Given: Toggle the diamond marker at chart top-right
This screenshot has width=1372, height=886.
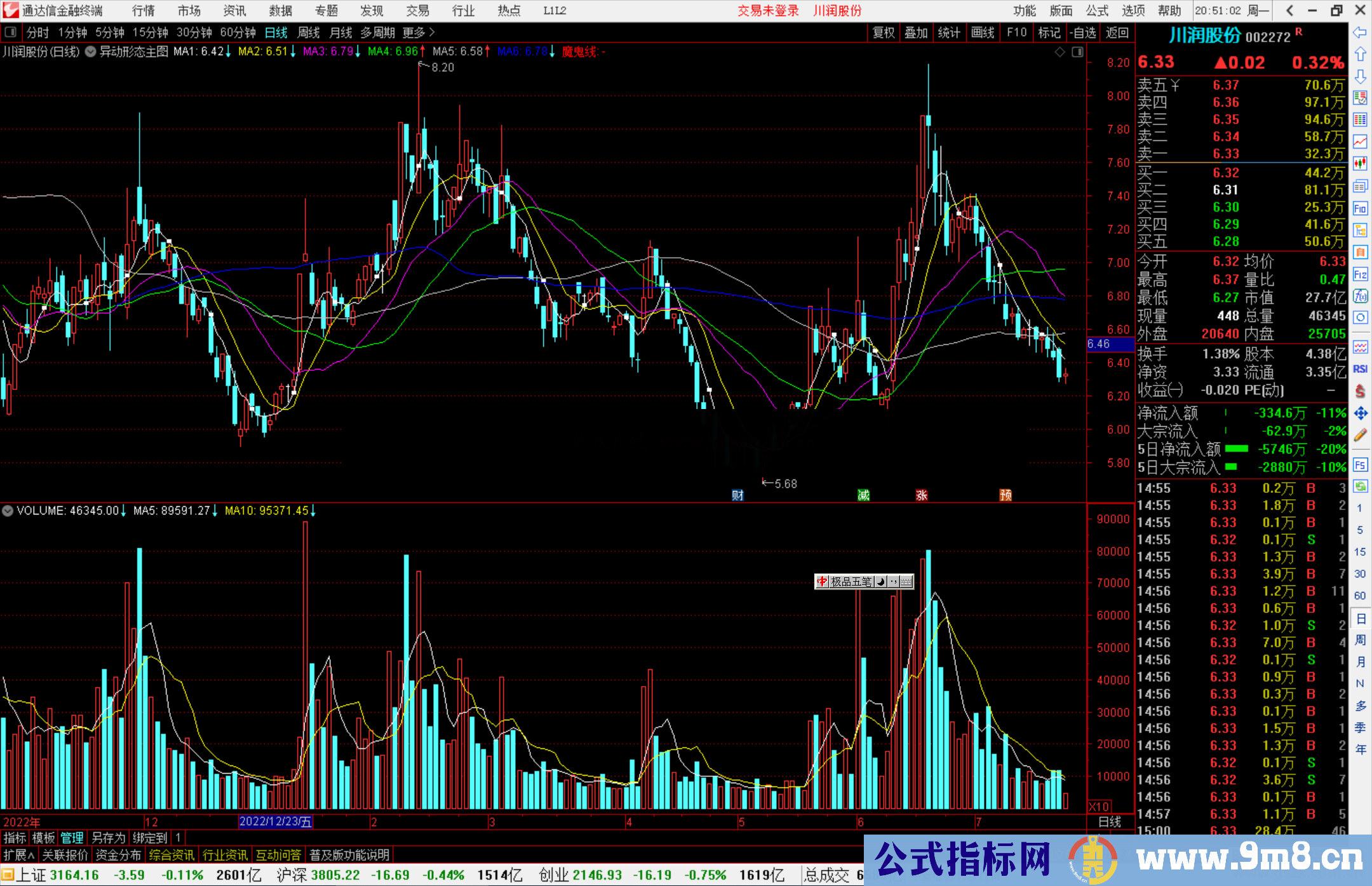Looking at the screenshot, I should [x=1059, y=52].
